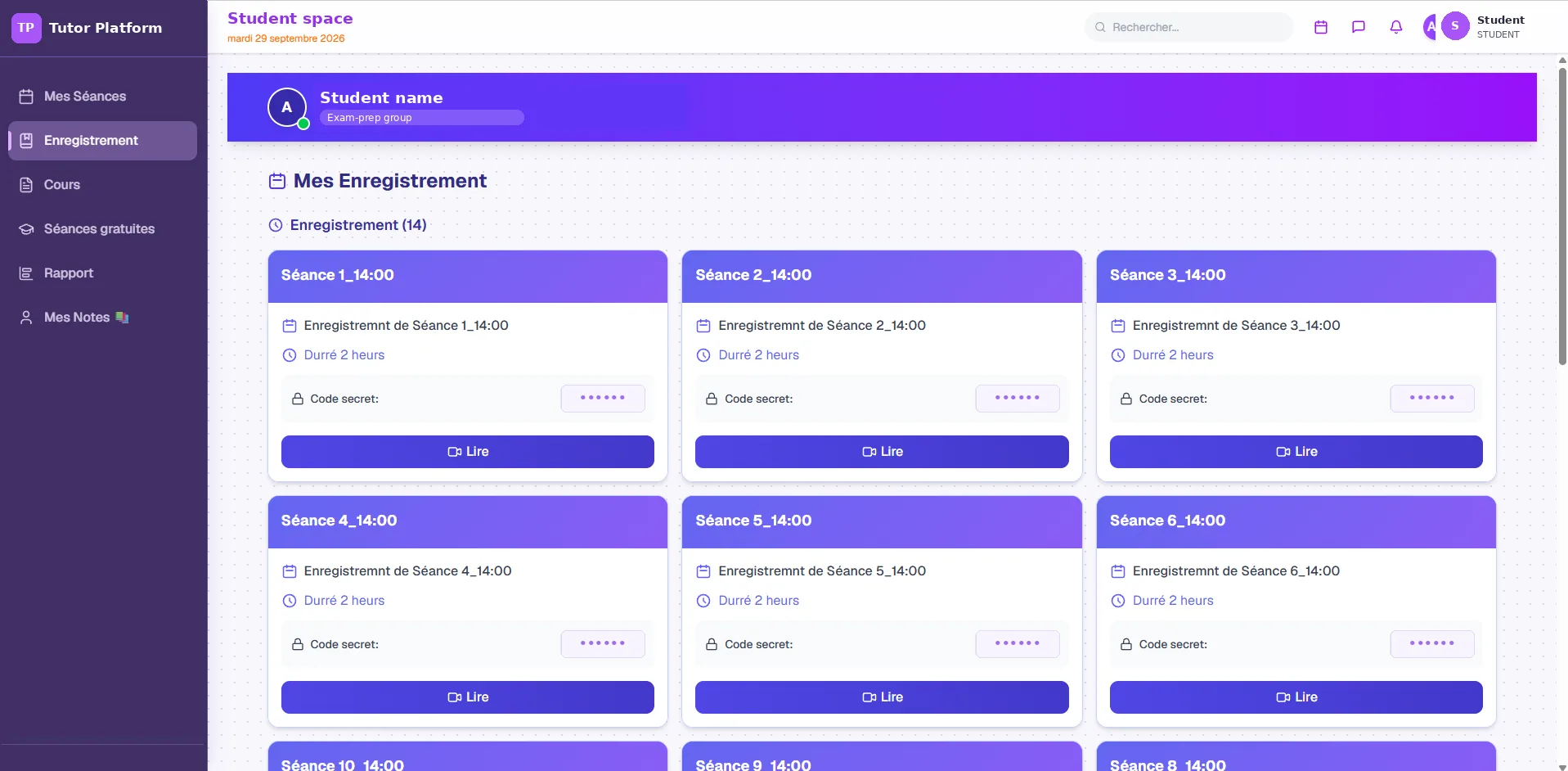The height and width of the screenshot is (771, 1568).
Task: Click the Student name avatar circle A
Action: click(x=287, y=107)
